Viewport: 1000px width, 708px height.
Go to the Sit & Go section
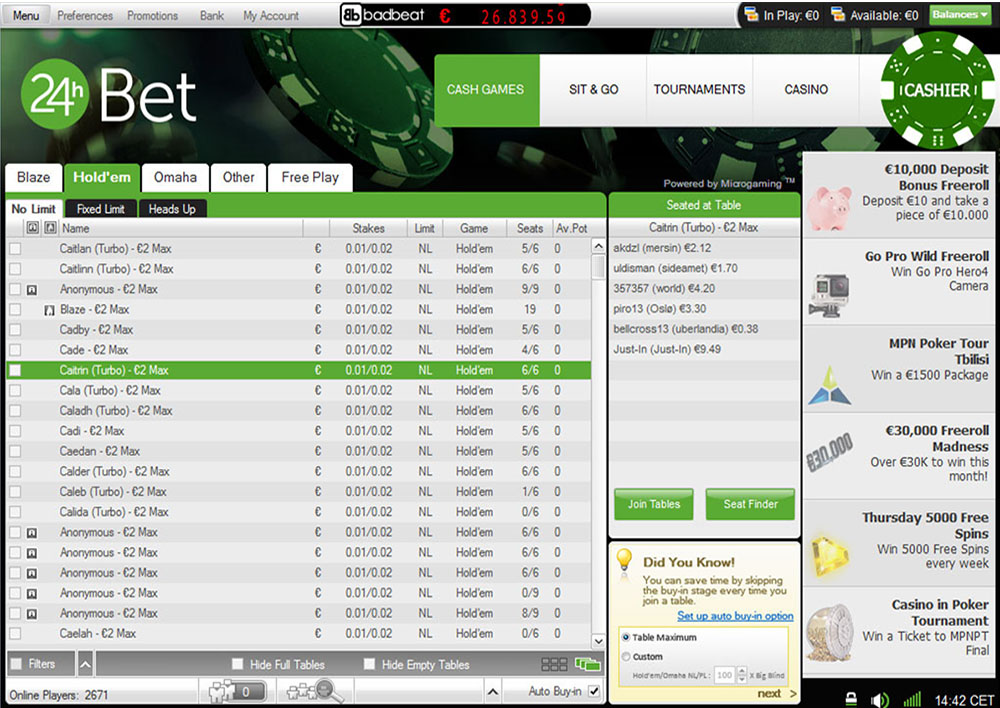click(x=594, y=90)
